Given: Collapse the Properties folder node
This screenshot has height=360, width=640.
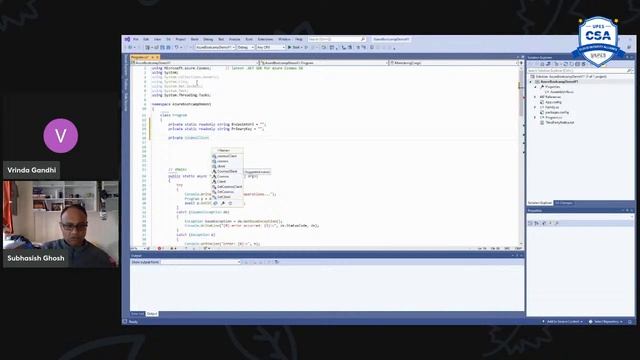Looking at the screenshot, I should (536, 87).
